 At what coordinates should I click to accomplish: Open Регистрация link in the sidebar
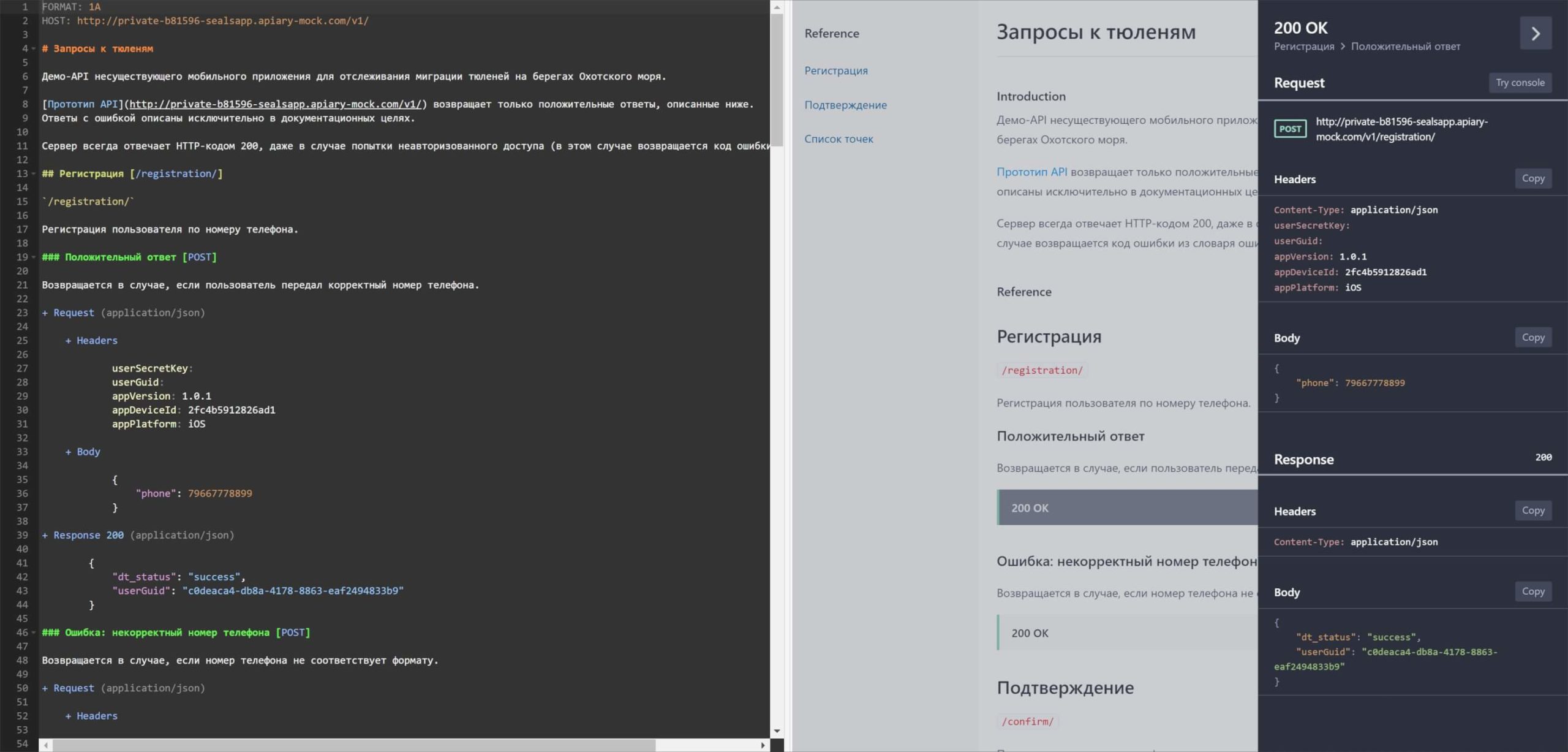[x=835, y=70]
